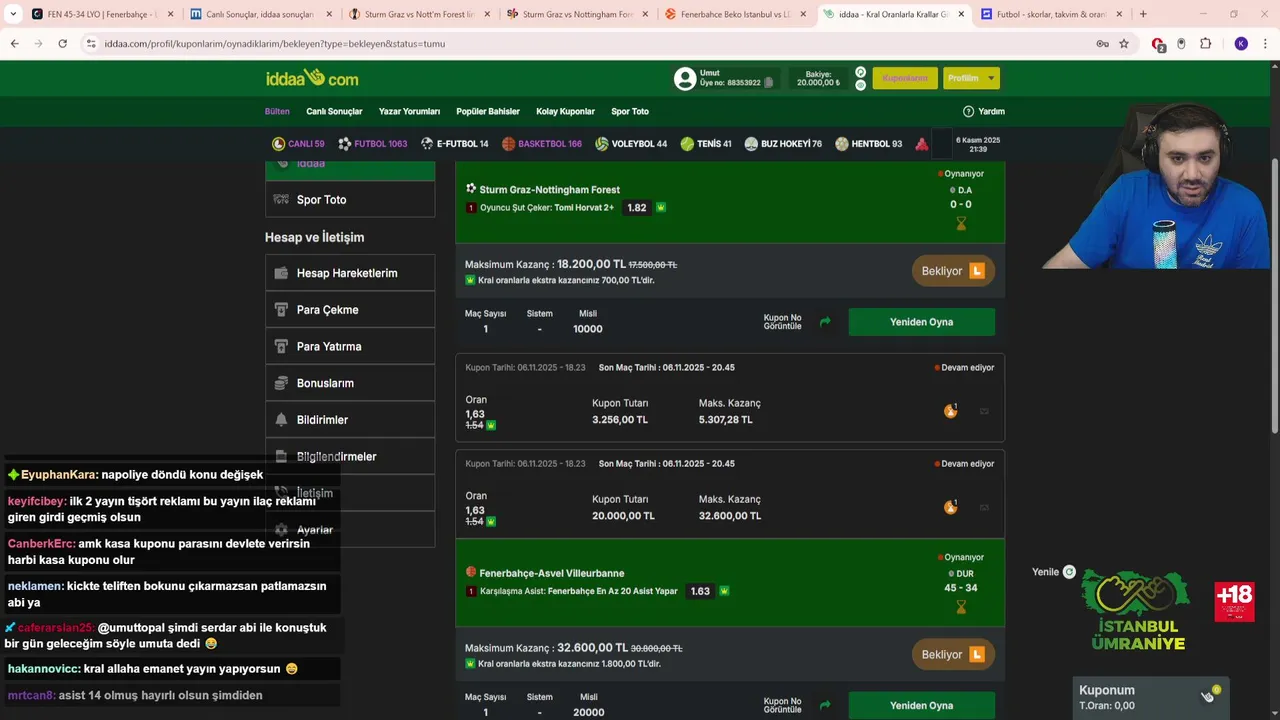Viewport: 1280px width, 720px height.
Task: Select BUZ HOKEYİ 76 sport category
Action: pyautogui.click(x=783, y=144)
